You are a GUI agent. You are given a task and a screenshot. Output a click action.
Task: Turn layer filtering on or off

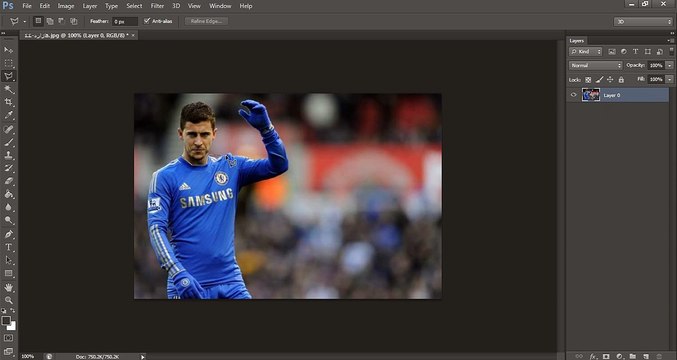[671, 51]
